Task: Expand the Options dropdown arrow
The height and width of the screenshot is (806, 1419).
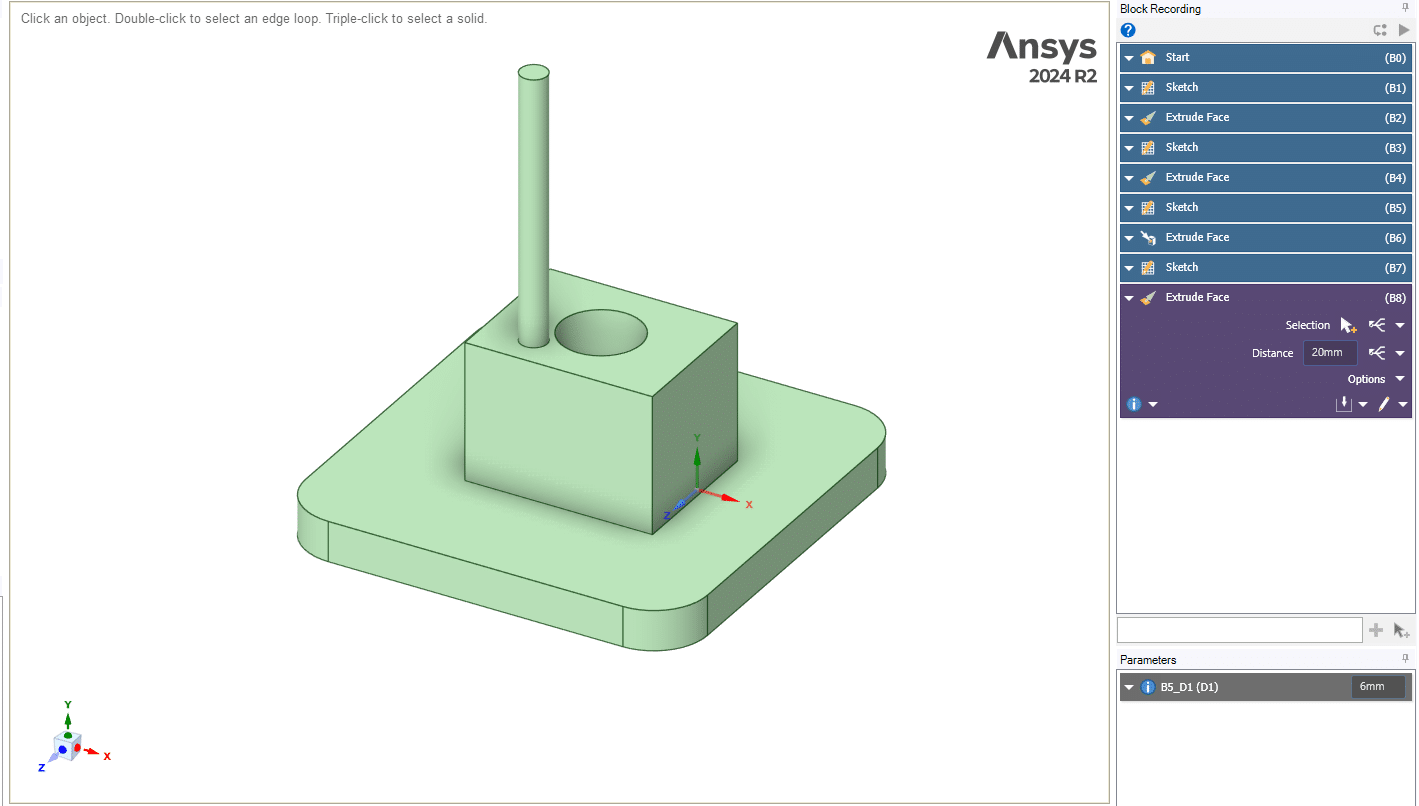Action: [1399, 379]
